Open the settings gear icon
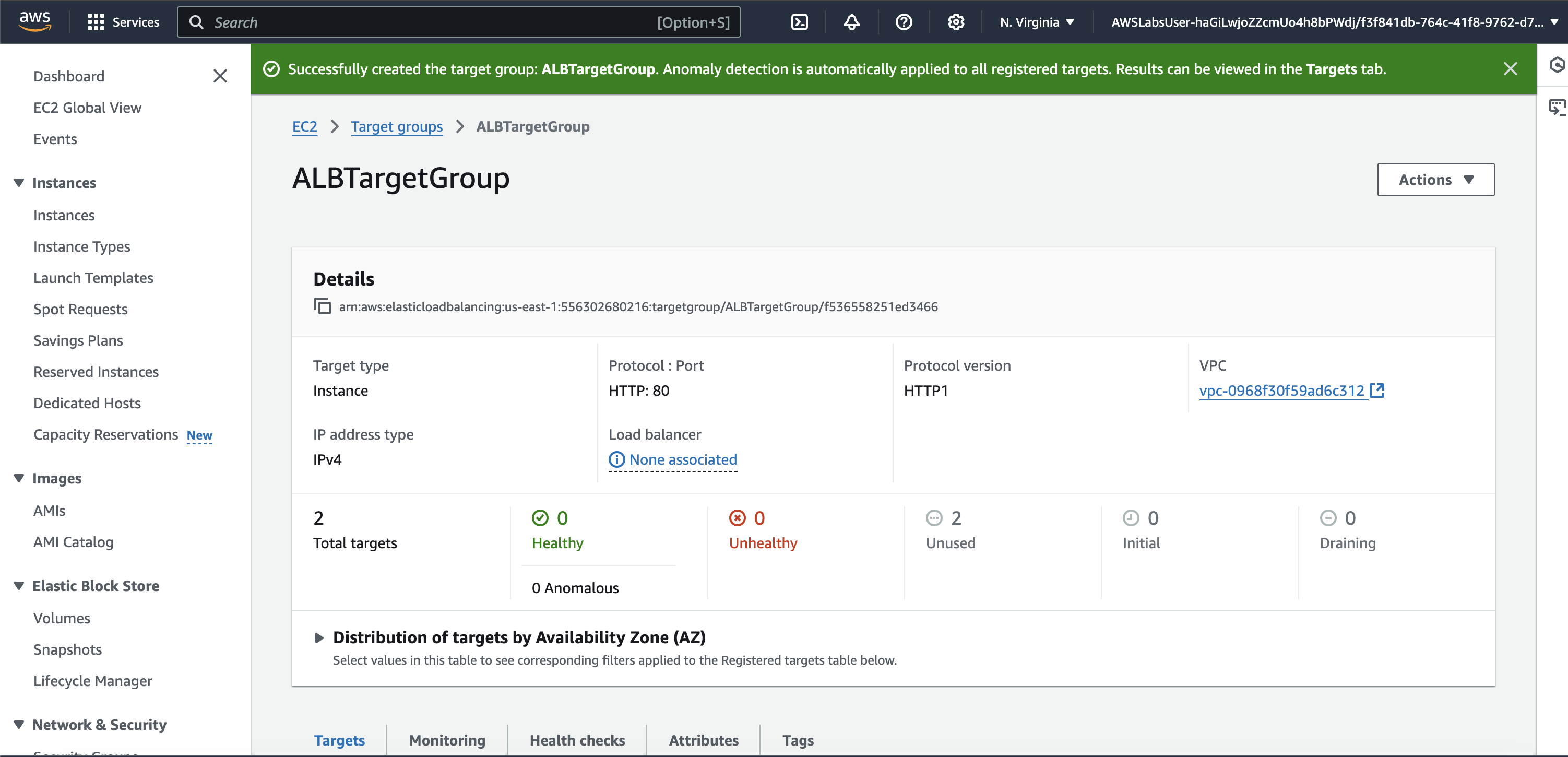 click(x=956, y=22)
